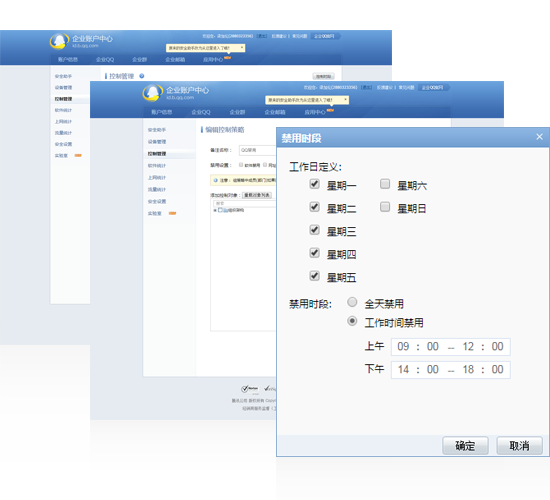Select 软件统计 in the back window sidebar
550x500 pixels.
click(x=63, y=110)
